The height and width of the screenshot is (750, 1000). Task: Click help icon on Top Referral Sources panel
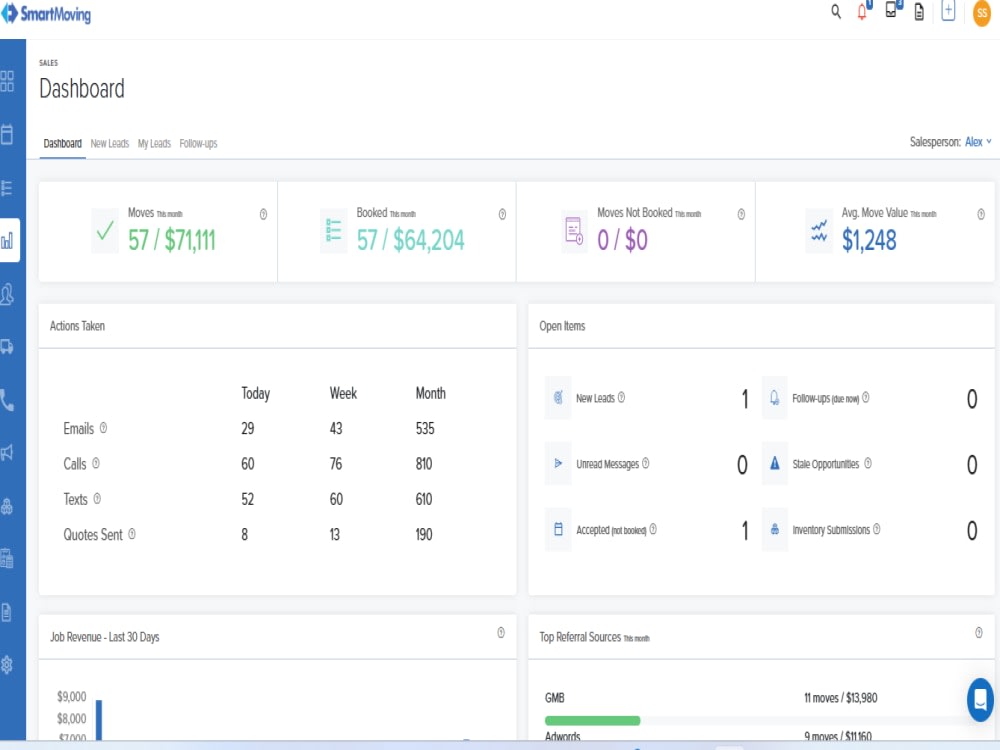(x=979, y=633)
